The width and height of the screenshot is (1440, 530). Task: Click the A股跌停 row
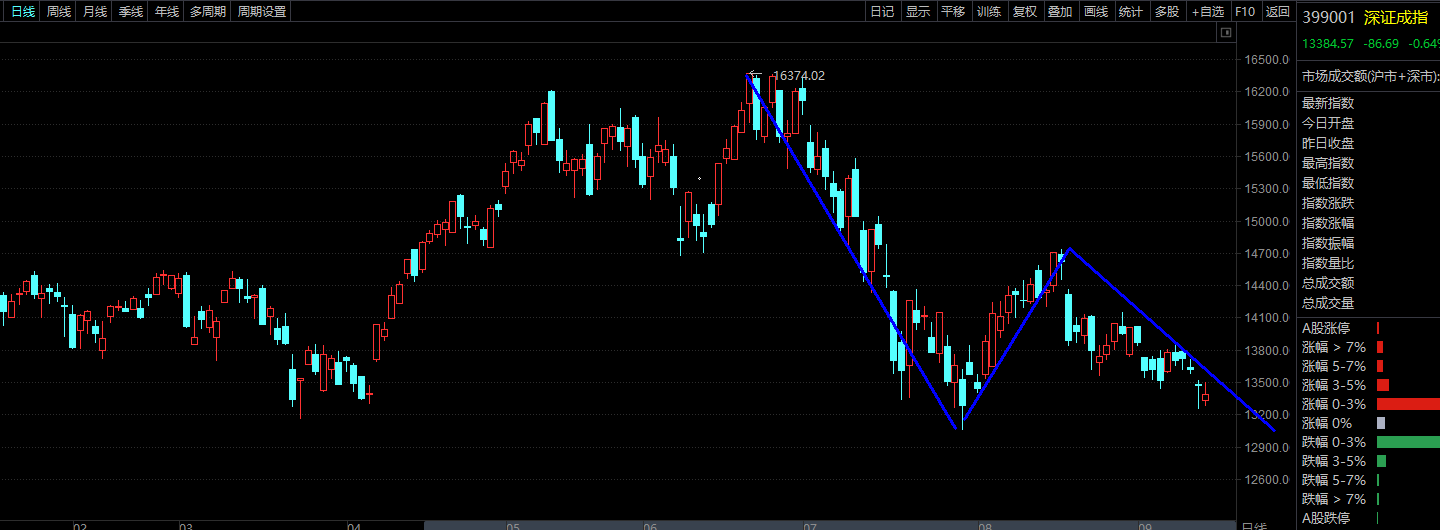[1370, 518]
